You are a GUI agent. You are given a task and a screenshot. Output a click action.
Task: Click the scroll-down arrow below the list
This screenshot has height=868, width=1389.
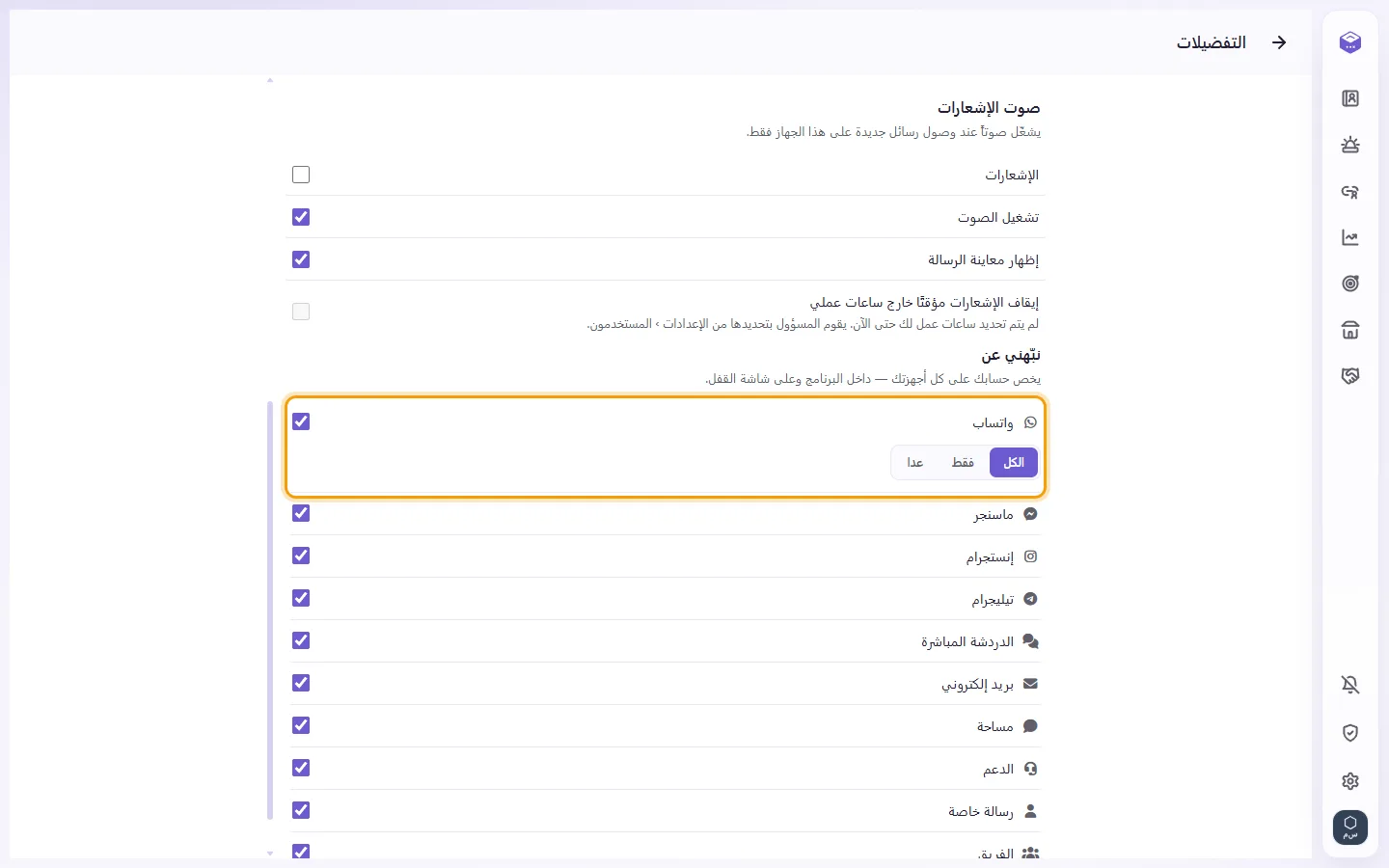click(270, 853)
